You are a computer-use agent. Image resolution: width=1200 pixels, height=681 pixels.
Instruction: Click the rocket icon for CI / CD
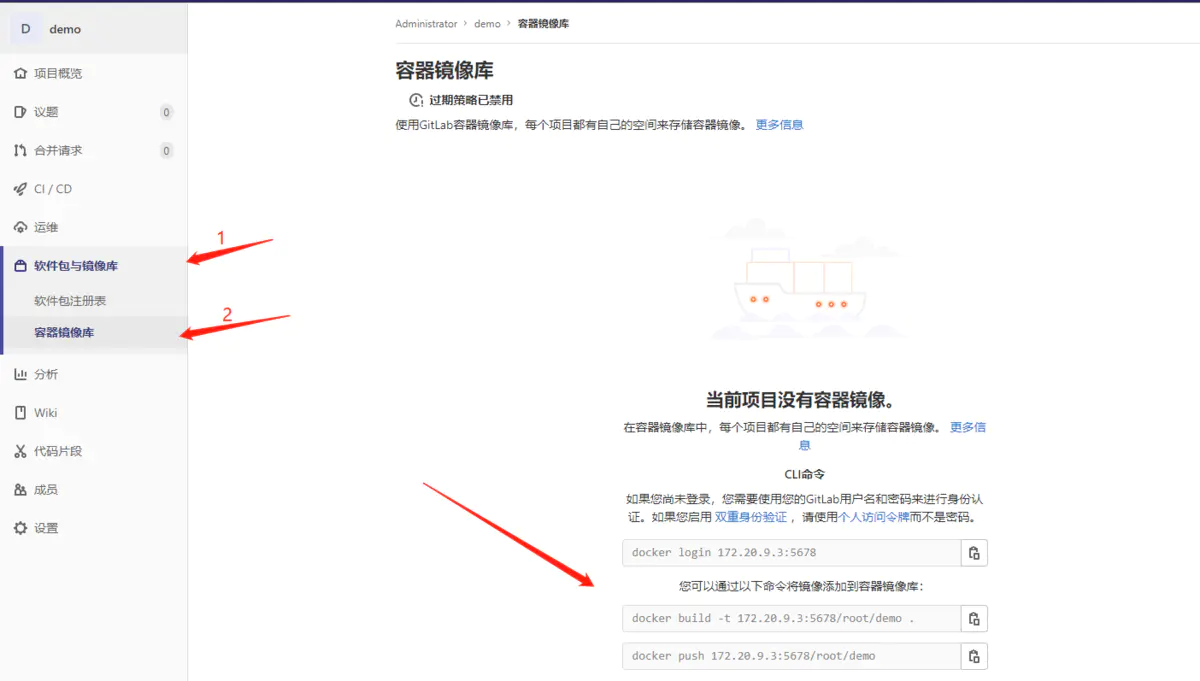click(20, 189)
